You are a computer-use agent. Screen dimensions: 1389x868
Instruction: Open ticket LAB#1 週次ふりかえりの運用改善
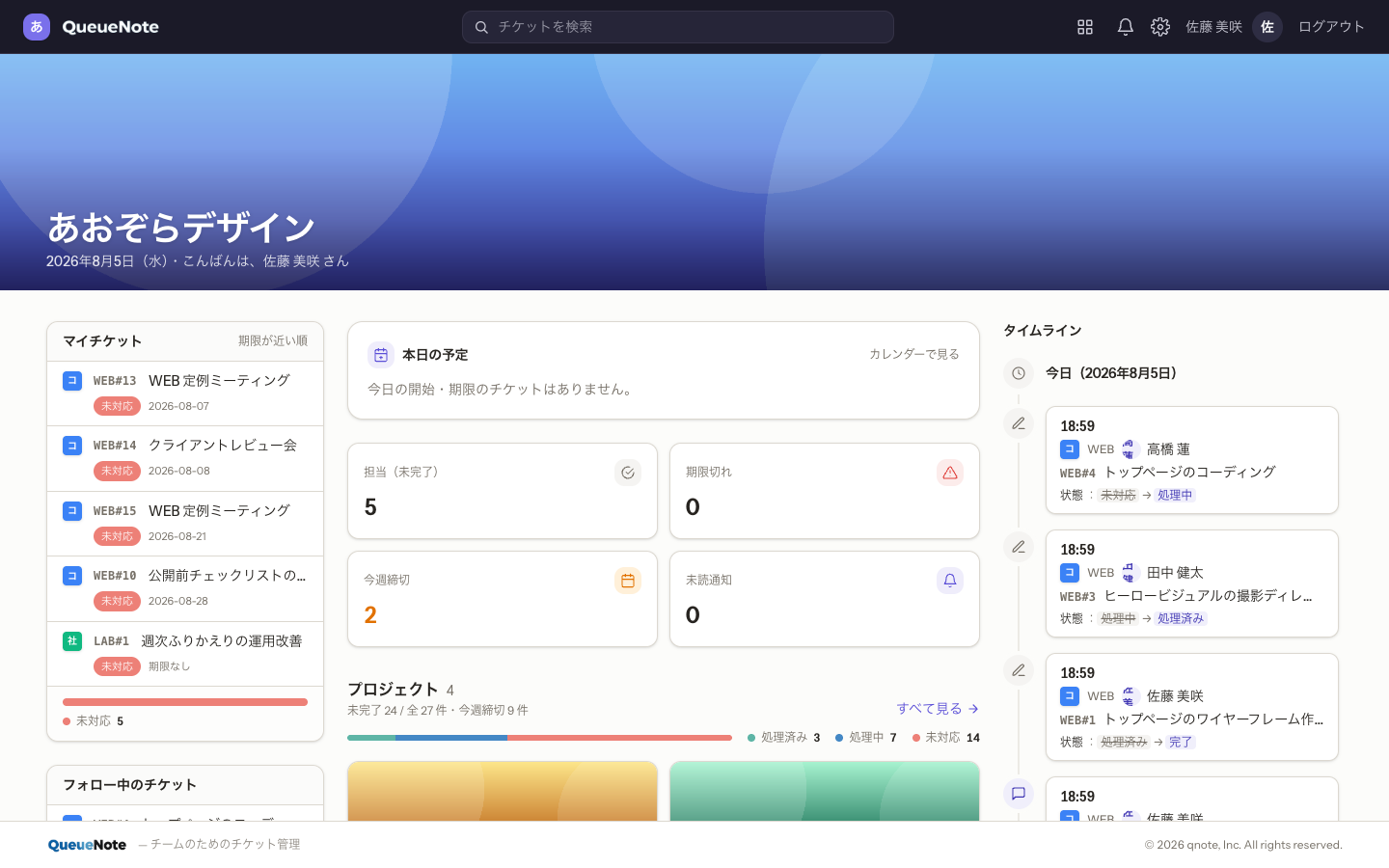click(185, 654)
